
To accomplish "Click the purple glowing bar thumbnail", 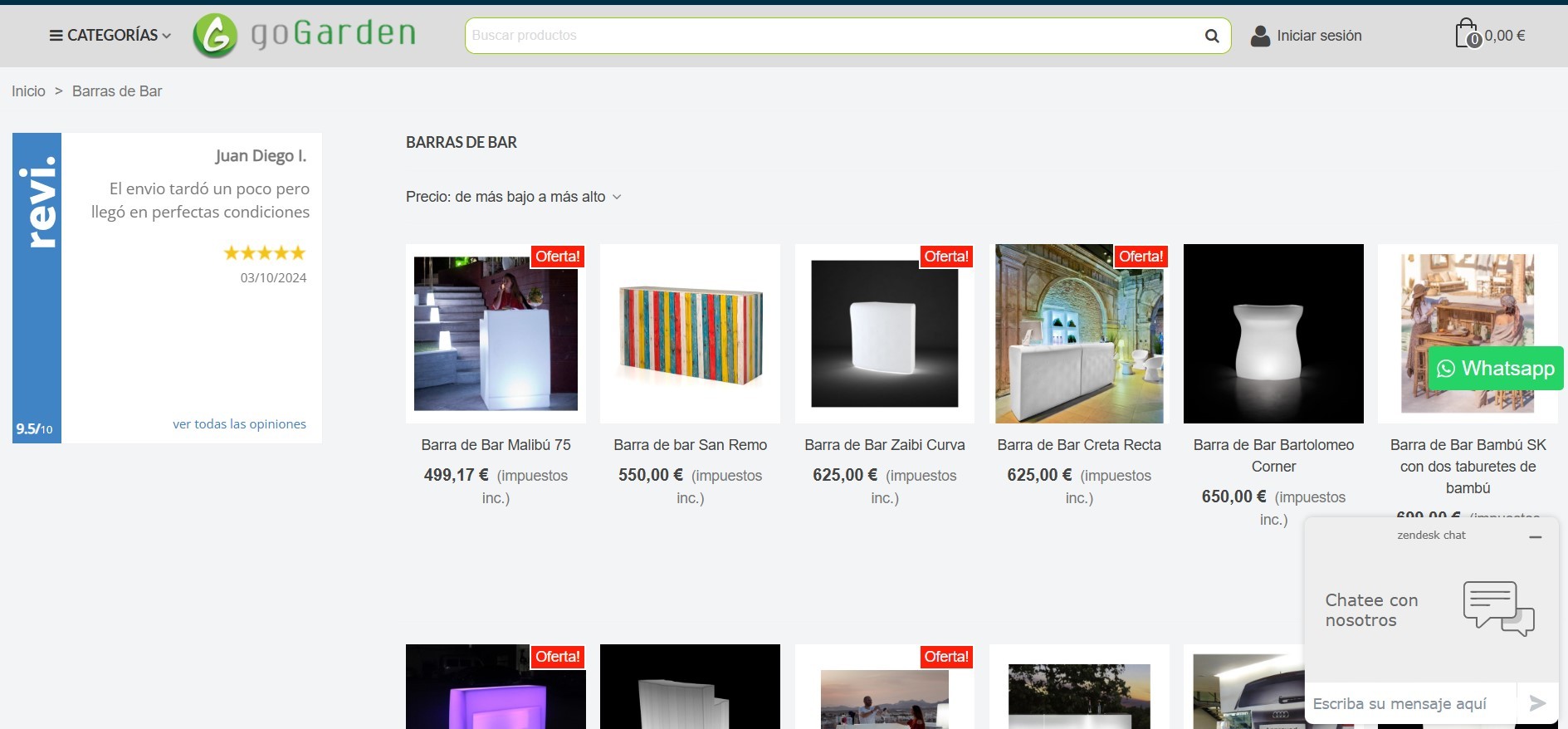I will point(496,687).
